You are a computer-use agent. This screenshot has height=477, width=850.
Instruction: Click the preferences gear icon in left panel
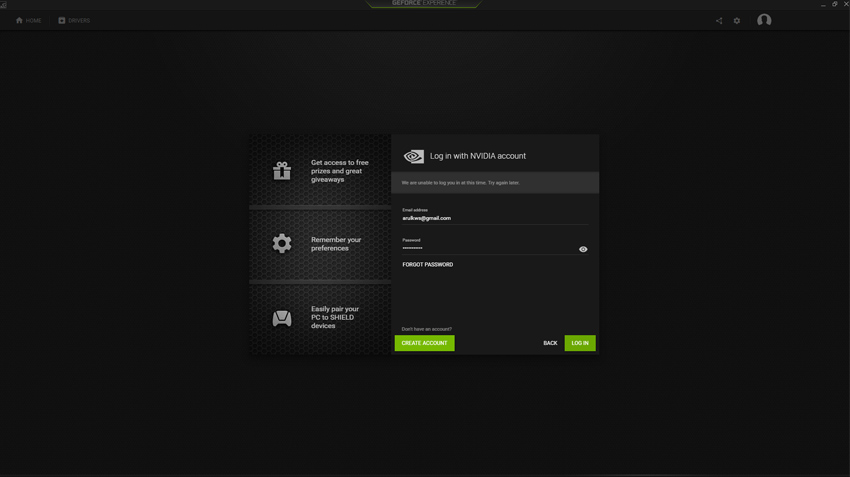tap(282, 243)
